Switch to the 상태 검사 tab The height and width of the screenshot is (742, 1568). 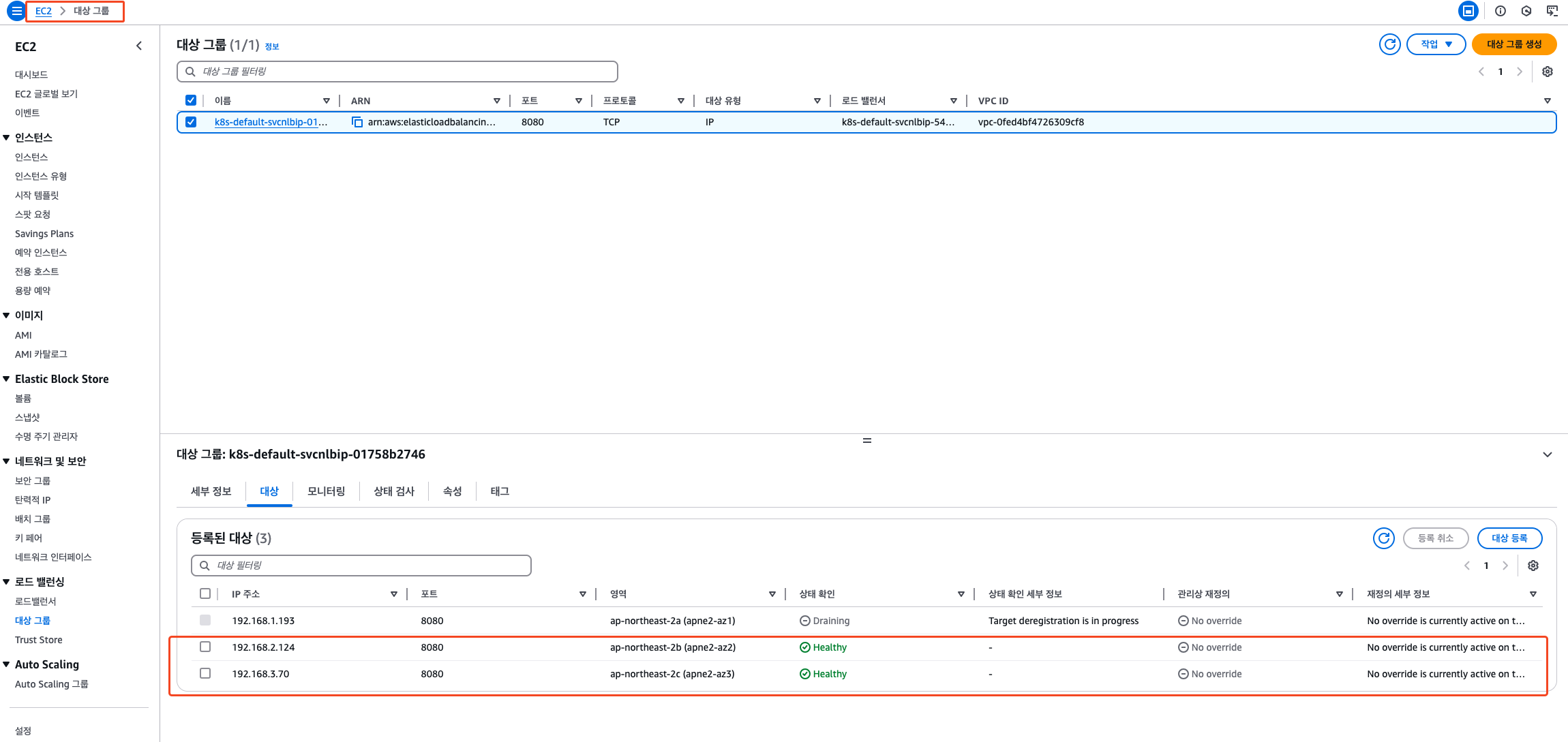point(393,491)
